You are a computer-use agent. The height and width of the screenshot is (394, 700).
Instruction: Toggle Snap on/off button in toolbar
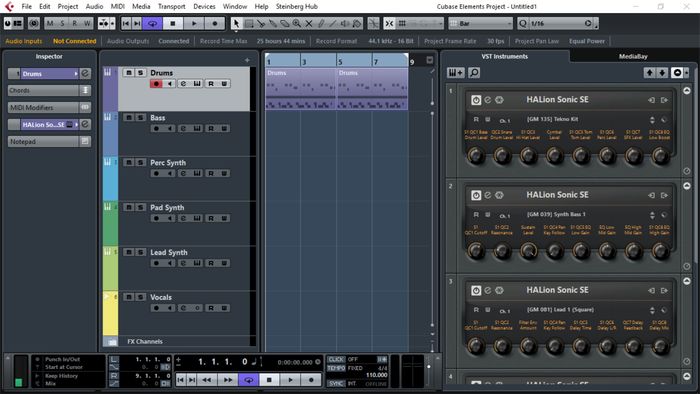tap(389, 23)
